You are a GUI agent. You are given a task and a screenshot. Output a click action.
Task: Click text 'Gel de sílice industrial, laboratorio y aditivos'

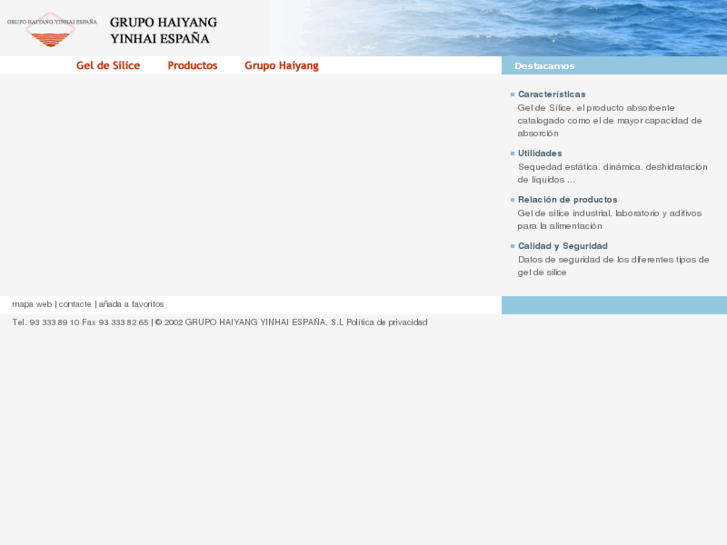pos(610,213)
